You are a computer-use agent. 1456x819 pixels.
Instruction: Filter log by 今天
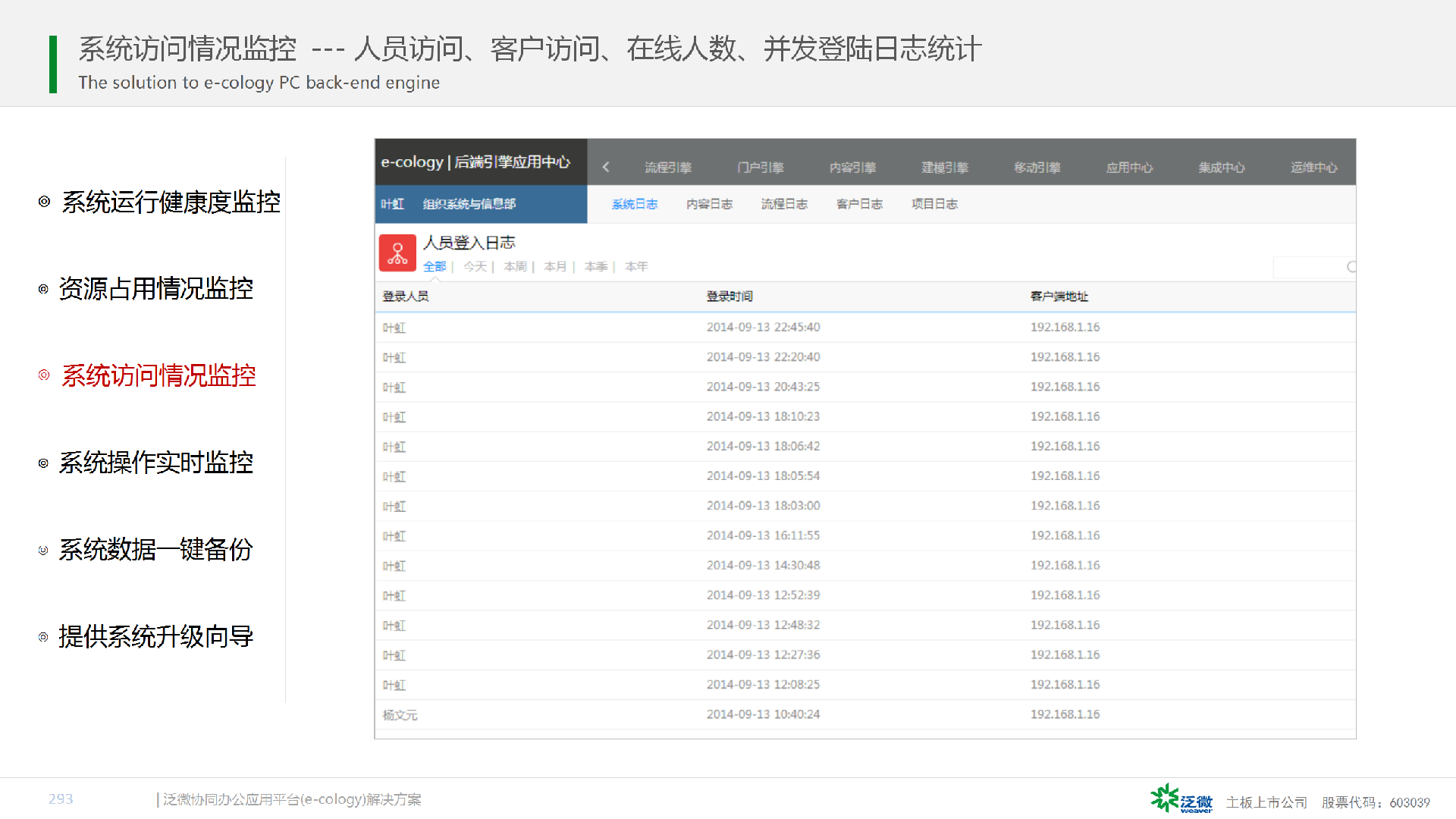click(x=475, y=267)
